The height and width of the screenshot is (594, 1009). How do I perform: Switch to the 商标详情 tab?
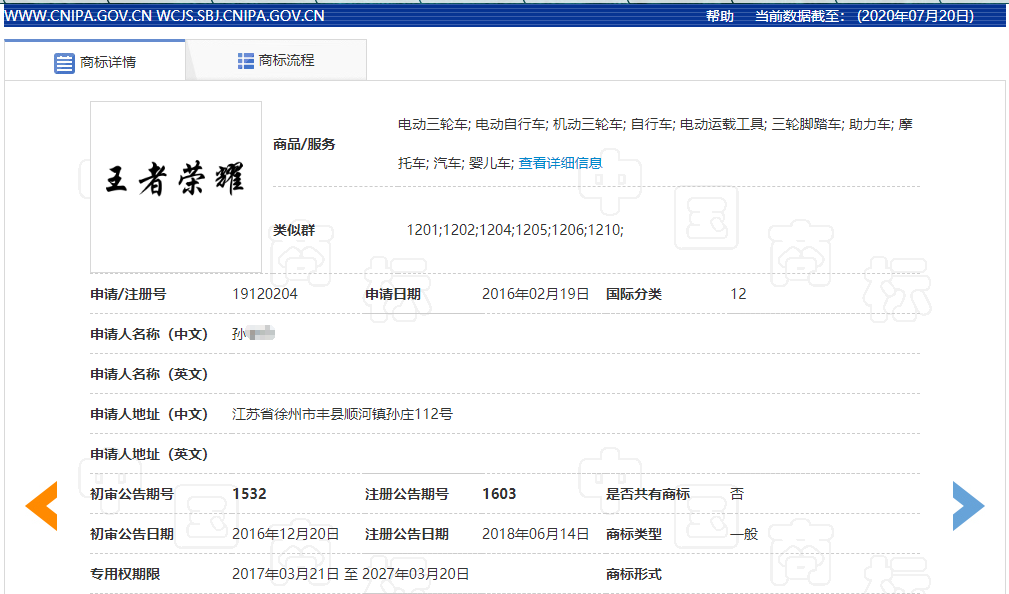coord(95,60)
